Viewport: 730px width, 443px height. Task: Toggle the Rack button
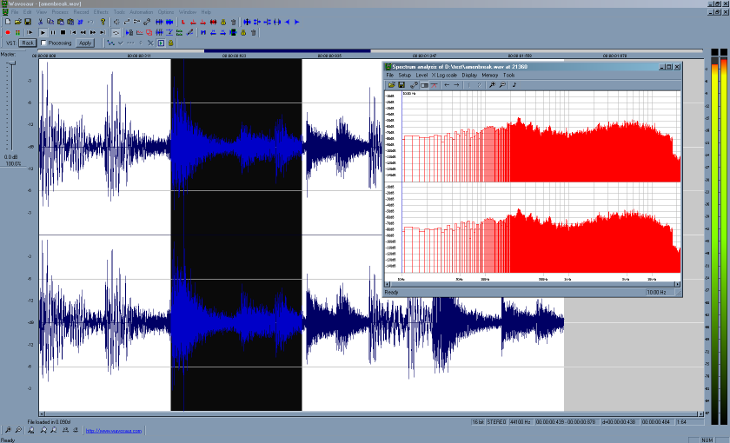point(28,43)
